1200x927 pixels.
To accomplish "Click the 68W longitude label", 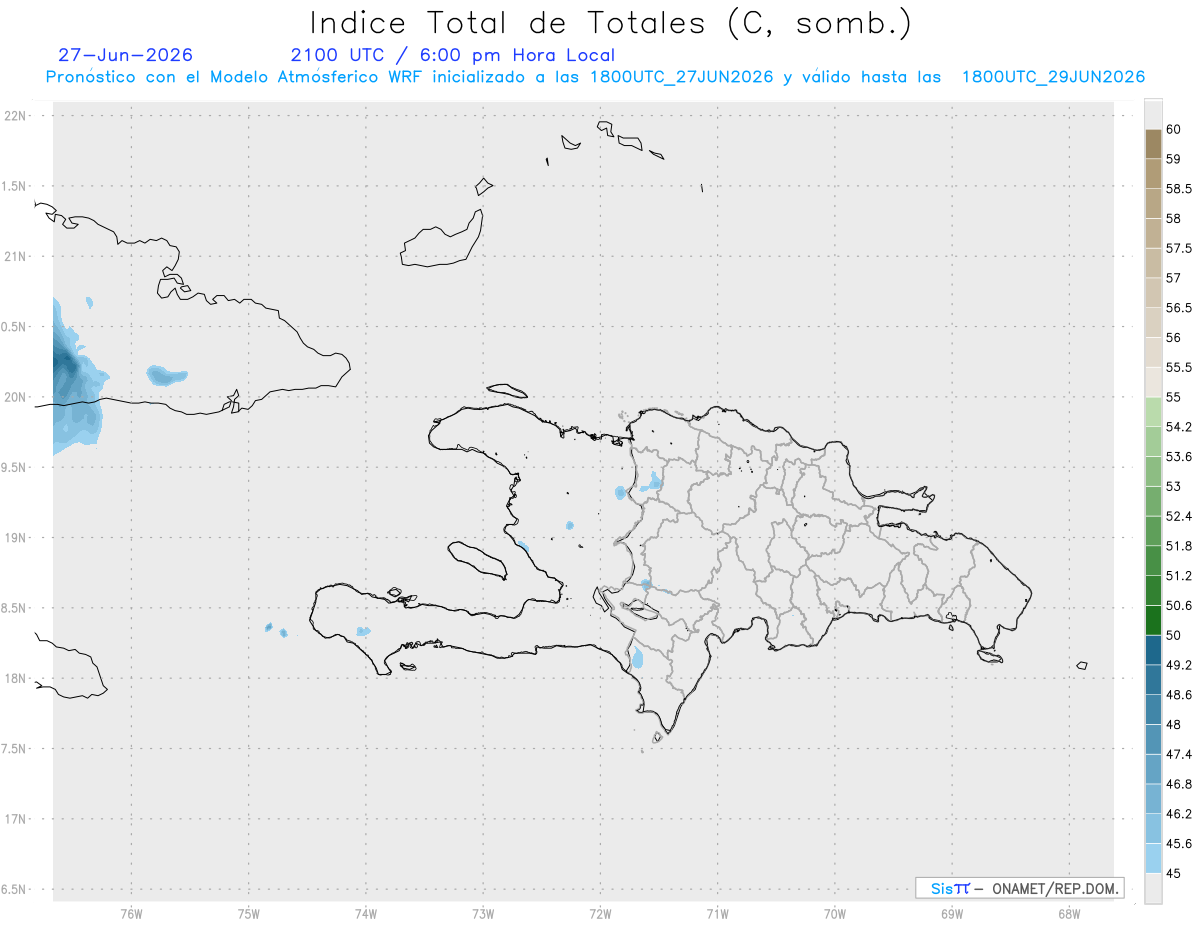I will point(1068,914).
